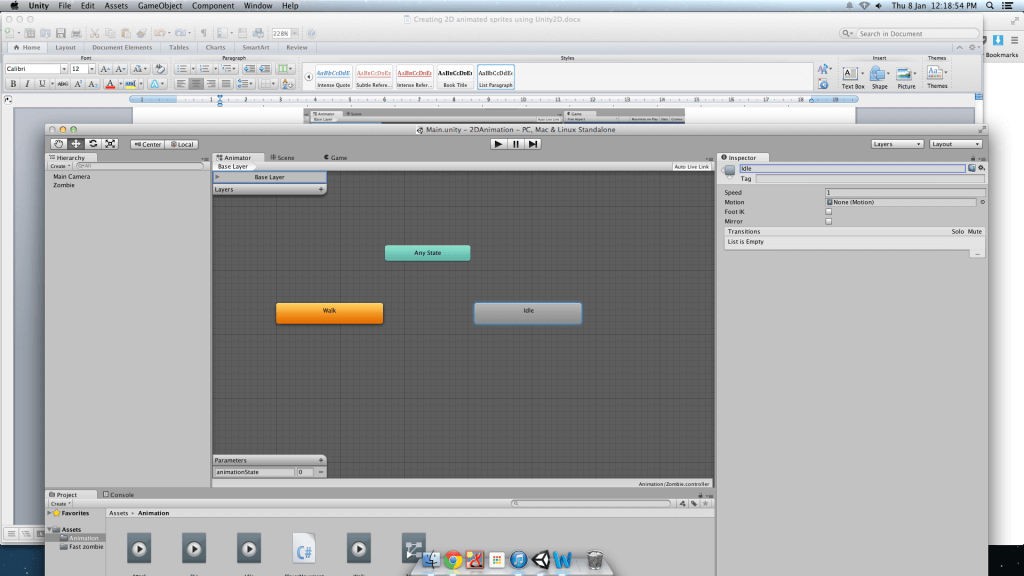Toggle pivot mode Center button

point(148,144)
